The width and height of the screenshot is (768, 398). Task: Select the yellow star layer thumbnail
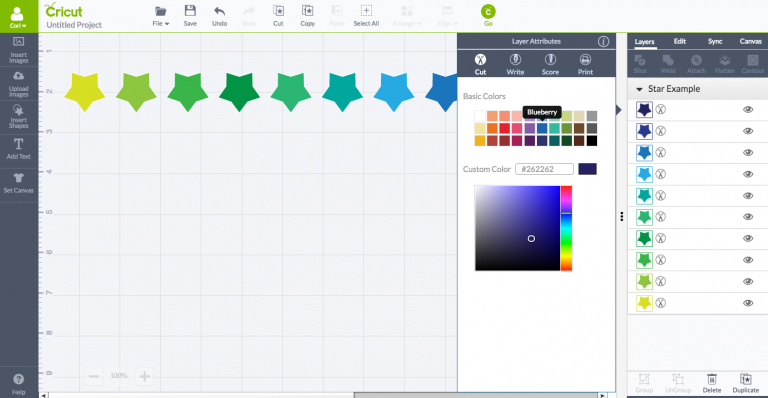644,303
